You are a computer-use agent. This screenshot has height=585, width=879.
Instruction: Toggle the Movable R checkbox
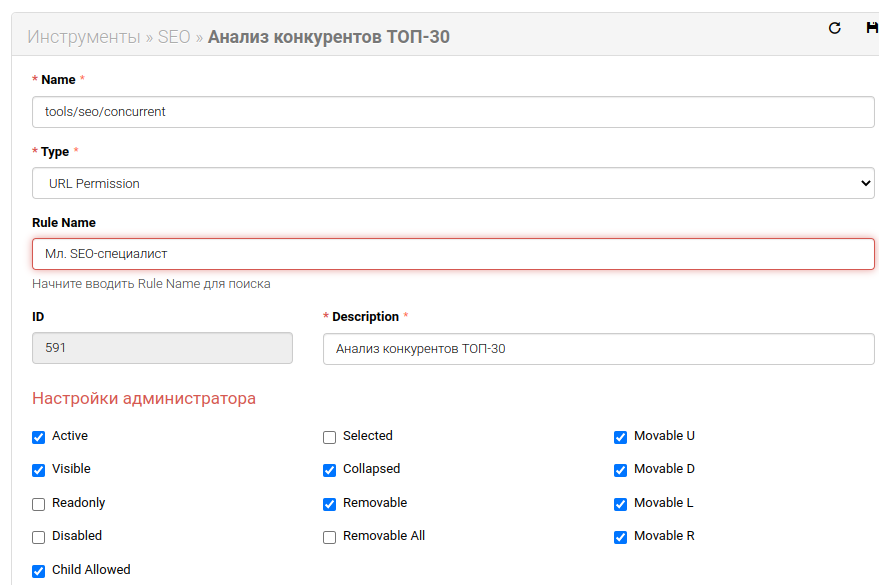[621, 537]
